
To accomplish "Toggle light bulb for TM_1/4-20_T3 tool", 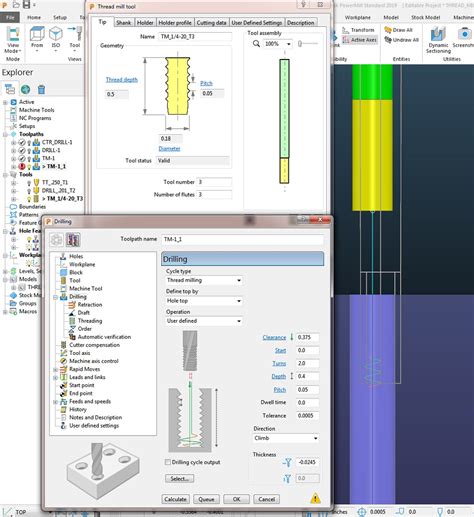I will click(x=29, y=199).
